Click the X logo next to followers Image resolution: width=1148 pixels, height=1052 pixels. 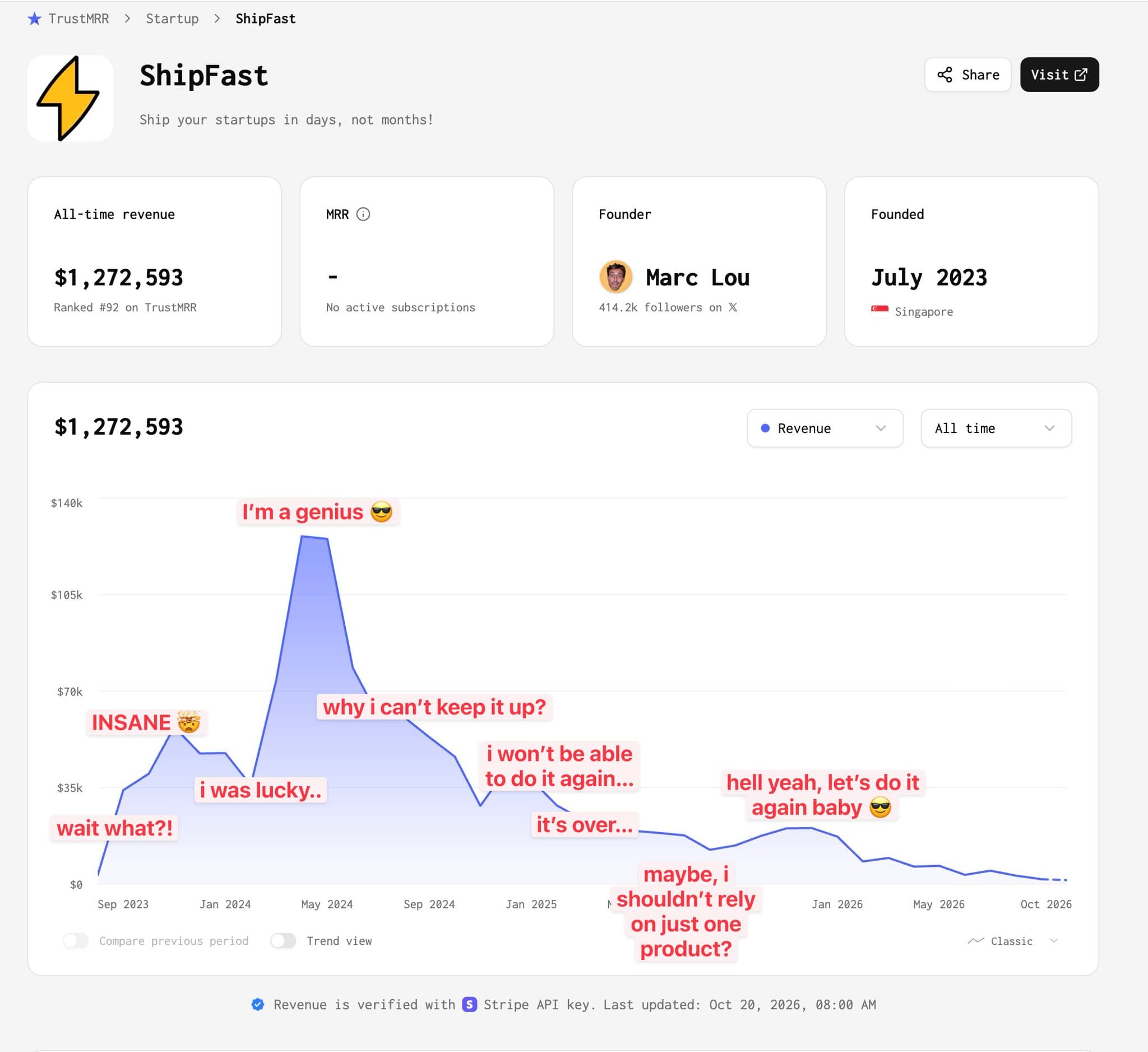click(733, 307)
